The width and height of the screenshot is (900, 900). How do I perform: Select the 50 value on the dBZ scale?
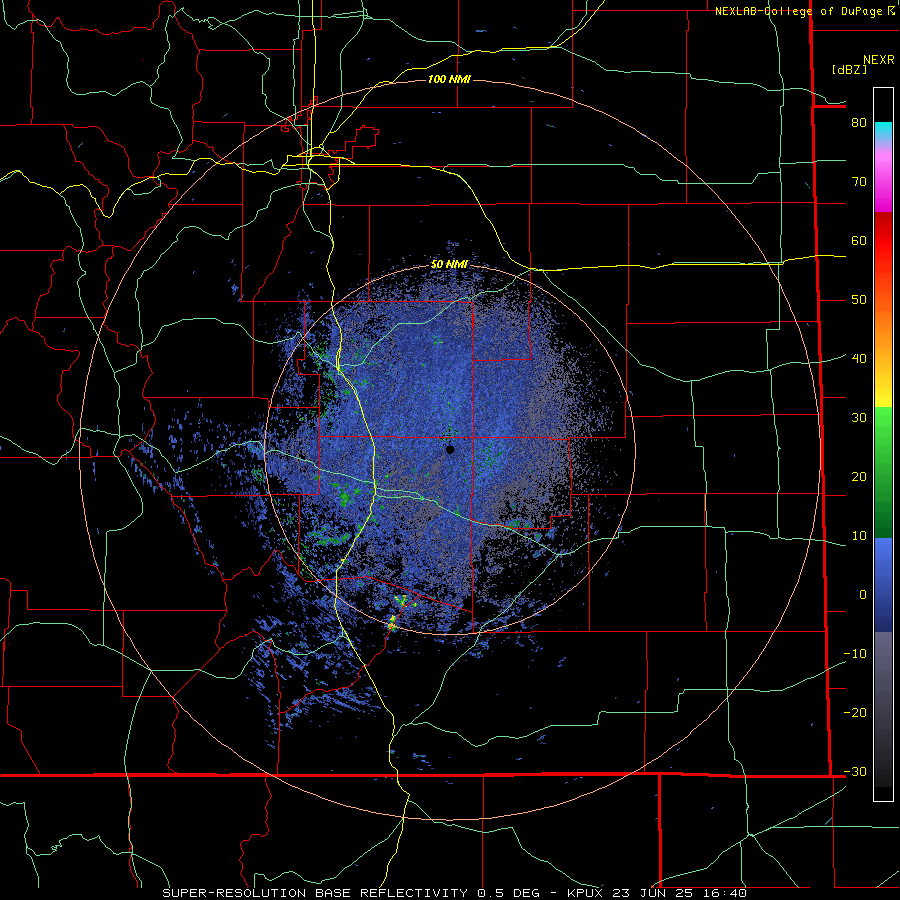[859, 300]
